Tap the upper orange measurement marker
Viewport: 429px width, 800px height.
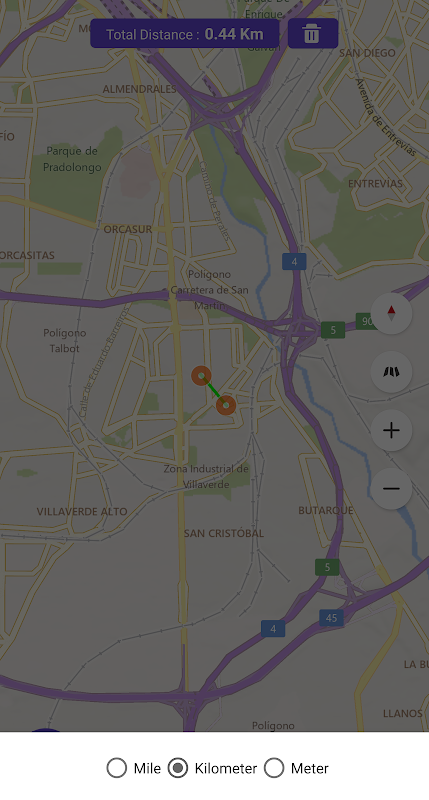point(201,376)
